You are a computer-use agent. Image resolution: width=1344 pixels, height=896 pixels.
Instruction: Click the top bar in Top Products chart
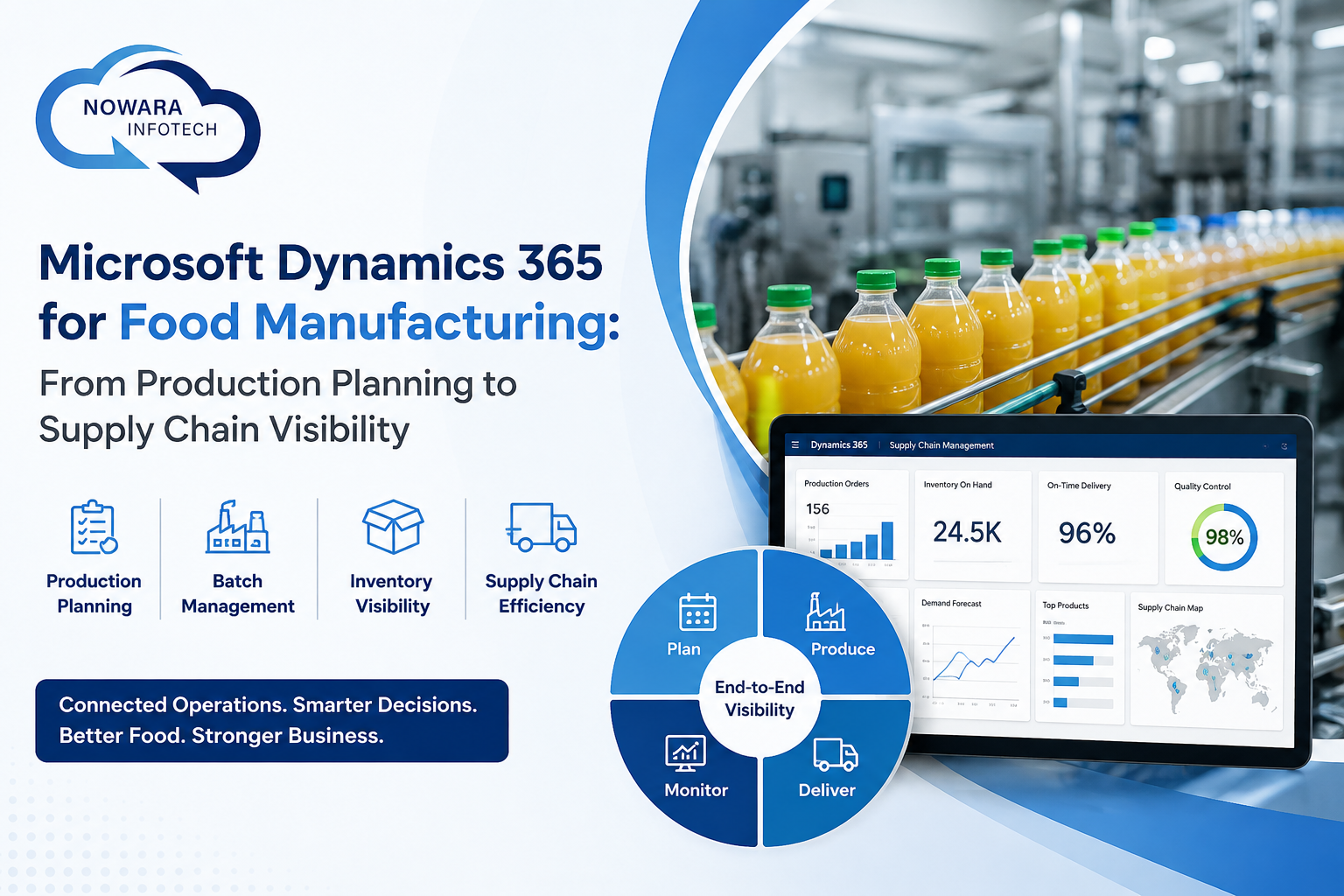point(1083,640)
